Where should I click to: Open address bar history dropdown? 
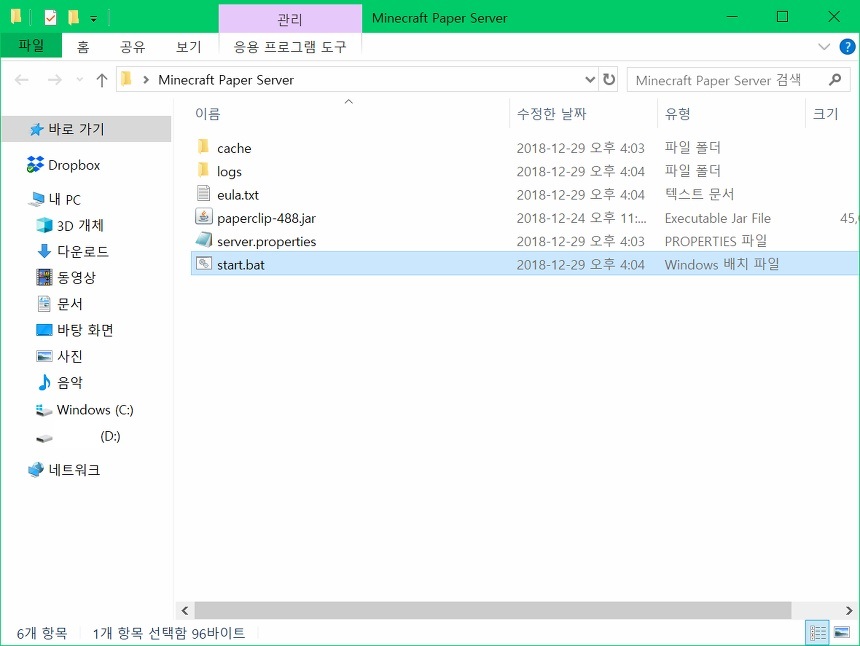click(x=590, y=80)
